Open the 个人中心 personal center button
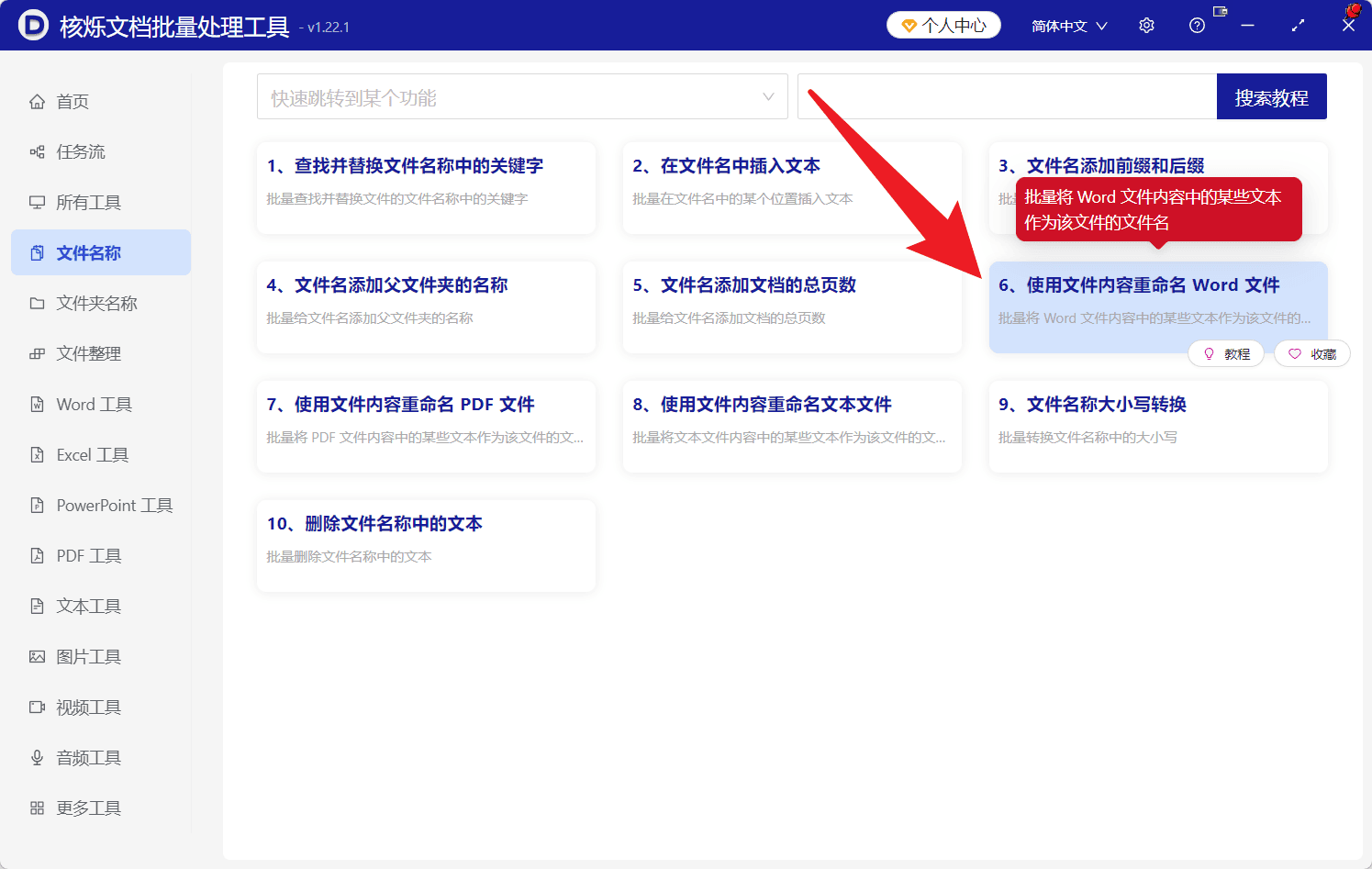 [x=943, y=25]
